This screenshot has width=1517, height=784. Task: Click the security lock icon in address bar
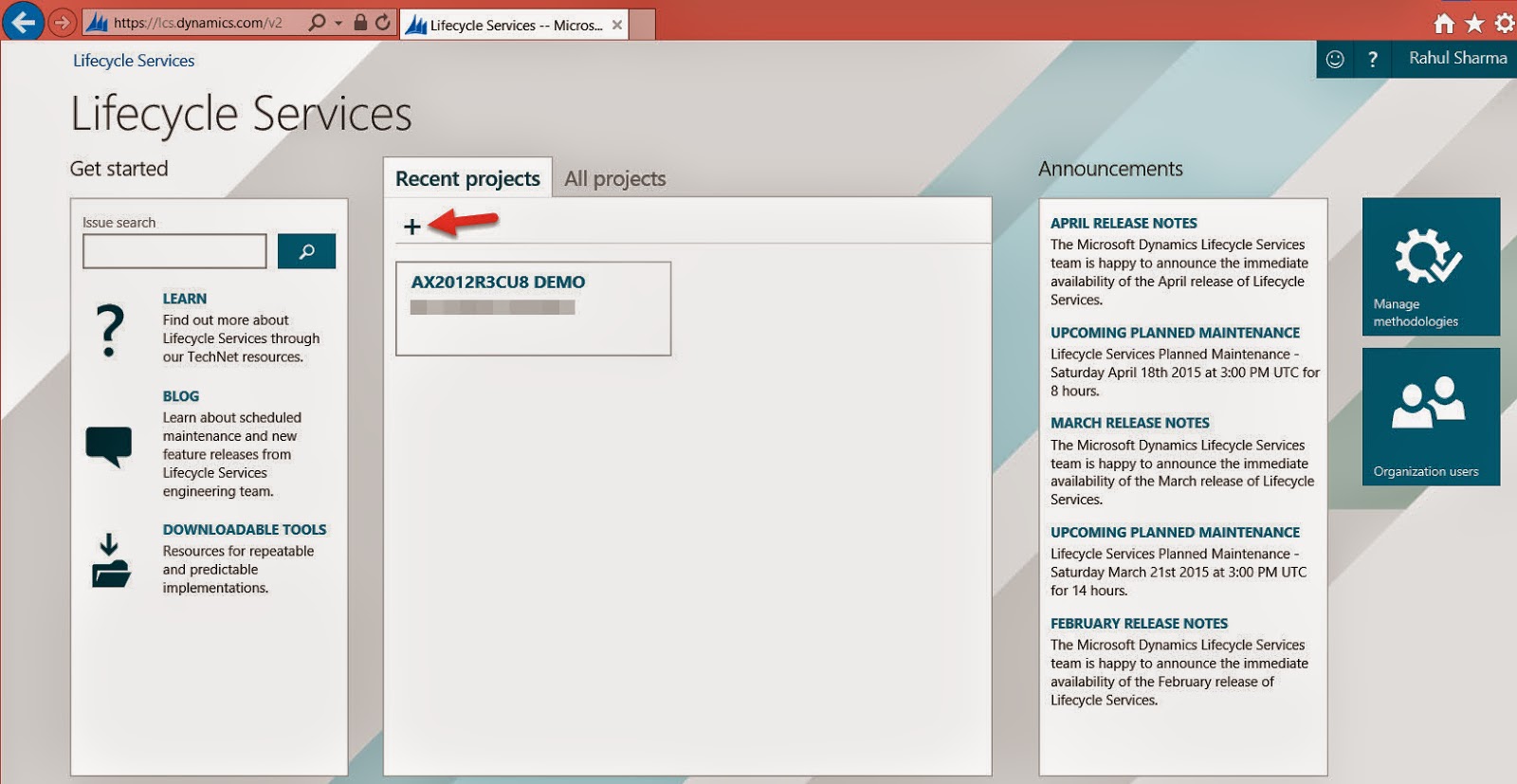[360, 22]
